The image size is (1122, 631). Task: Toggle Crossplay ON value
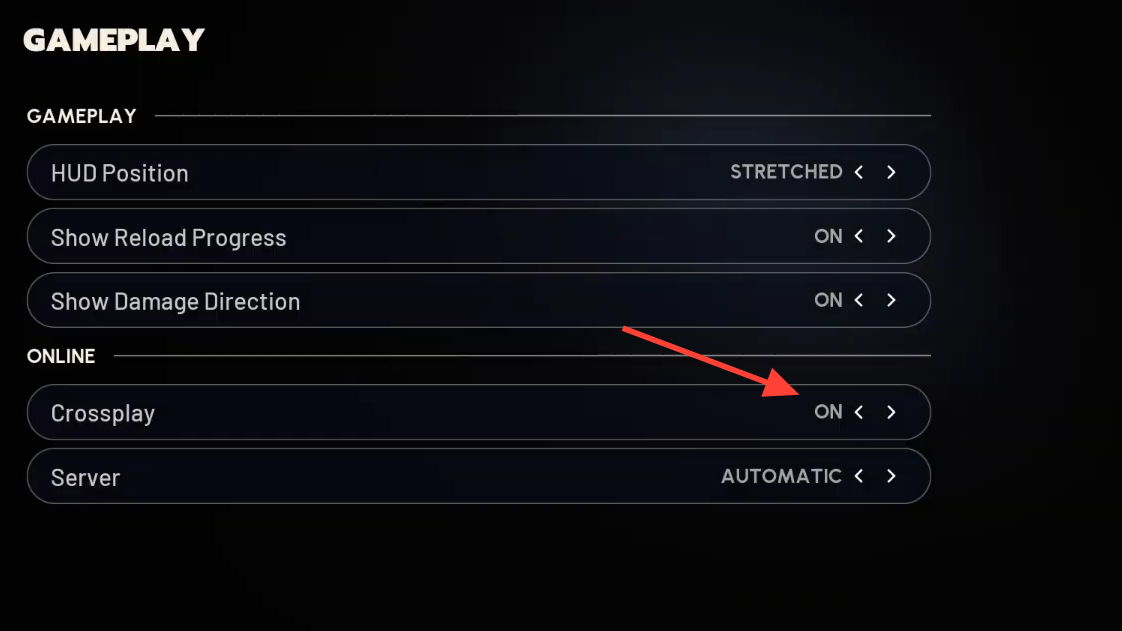pyautogui.click(x=828, y=412)
